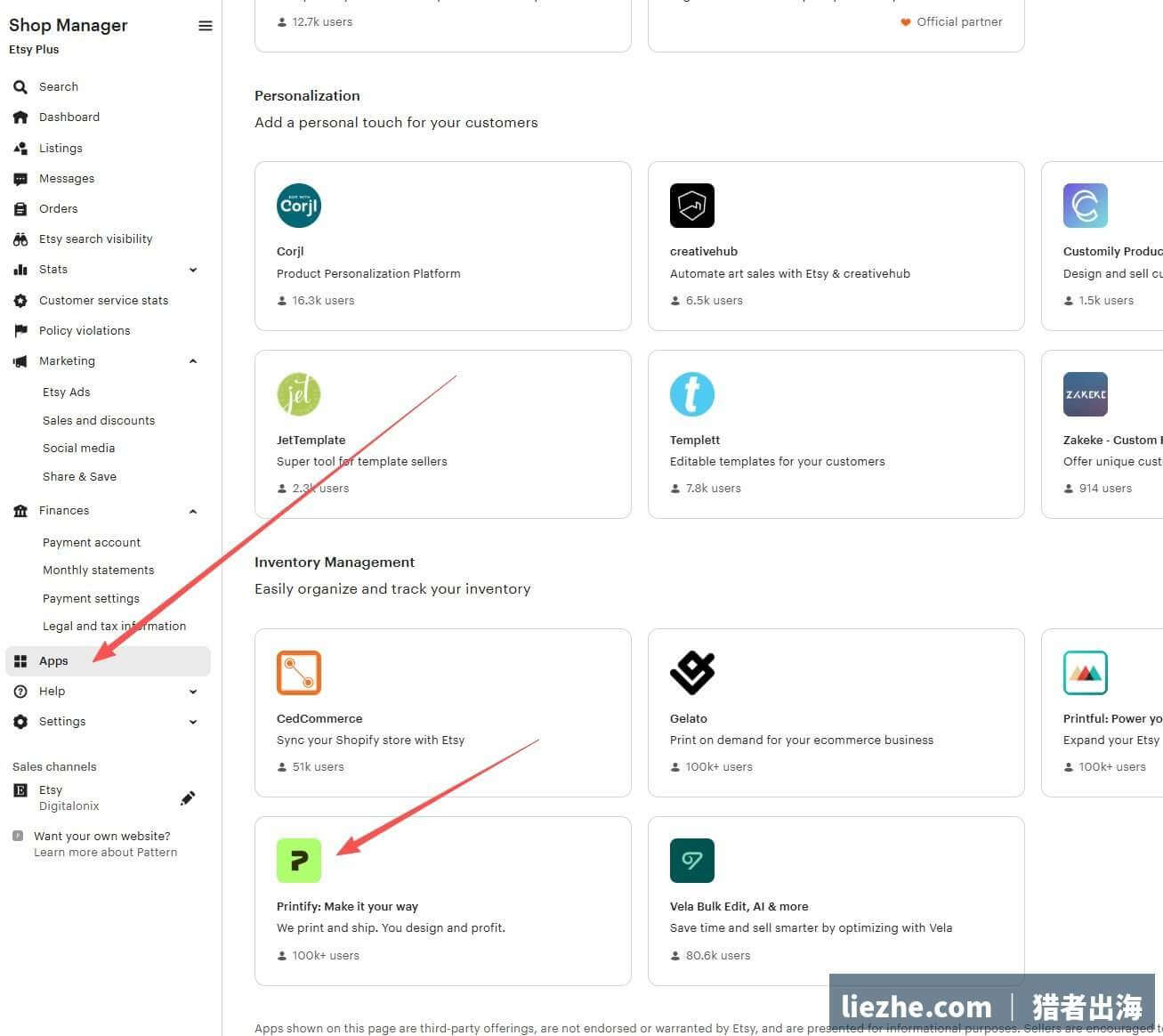Click the Marketing megaphone icon
Image resolution: width=1163 pixels, height=1036 pixels.
[20, 361]
